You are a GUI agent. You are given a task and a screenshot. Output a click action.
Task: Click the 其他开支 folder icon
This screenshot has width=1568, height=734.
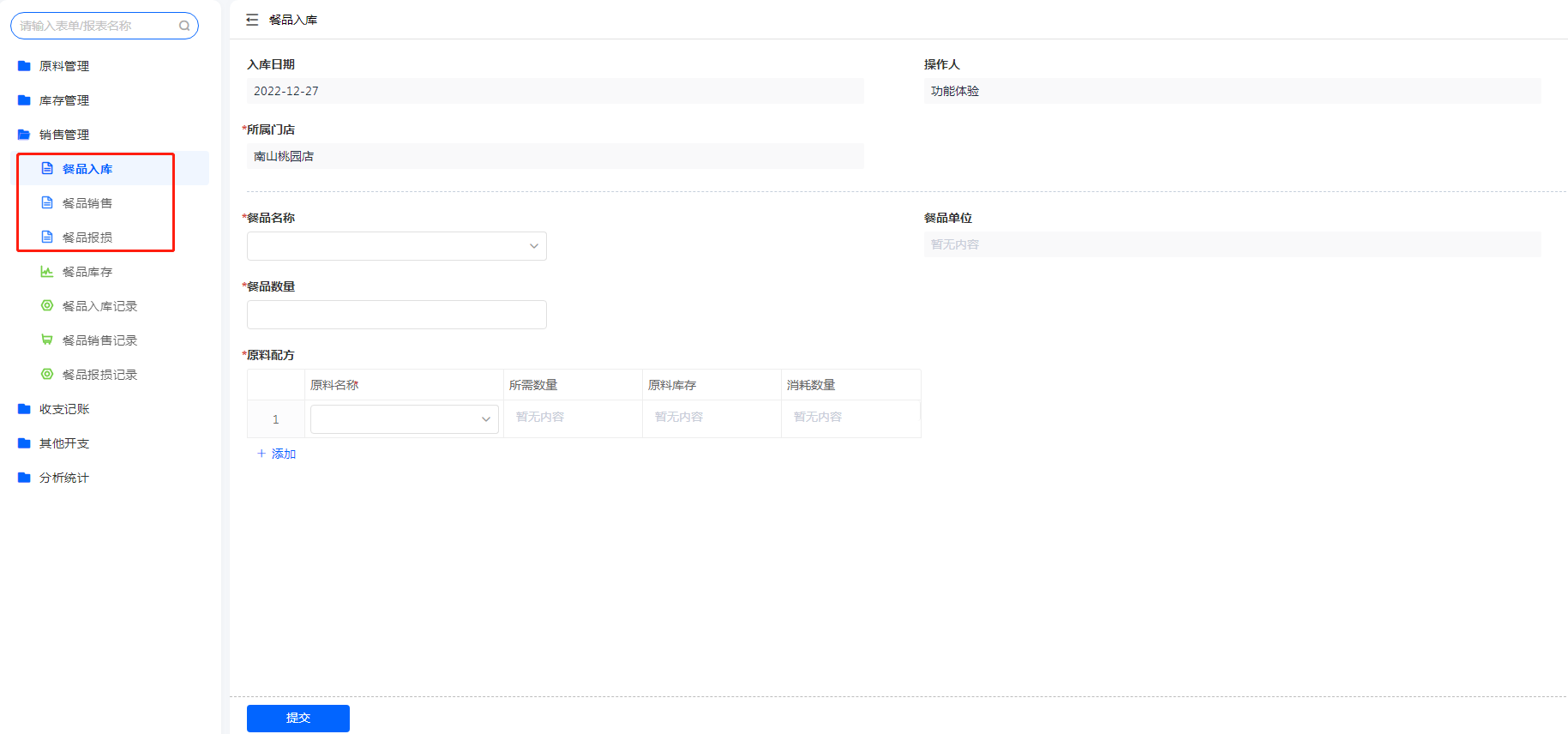point(24,443)
